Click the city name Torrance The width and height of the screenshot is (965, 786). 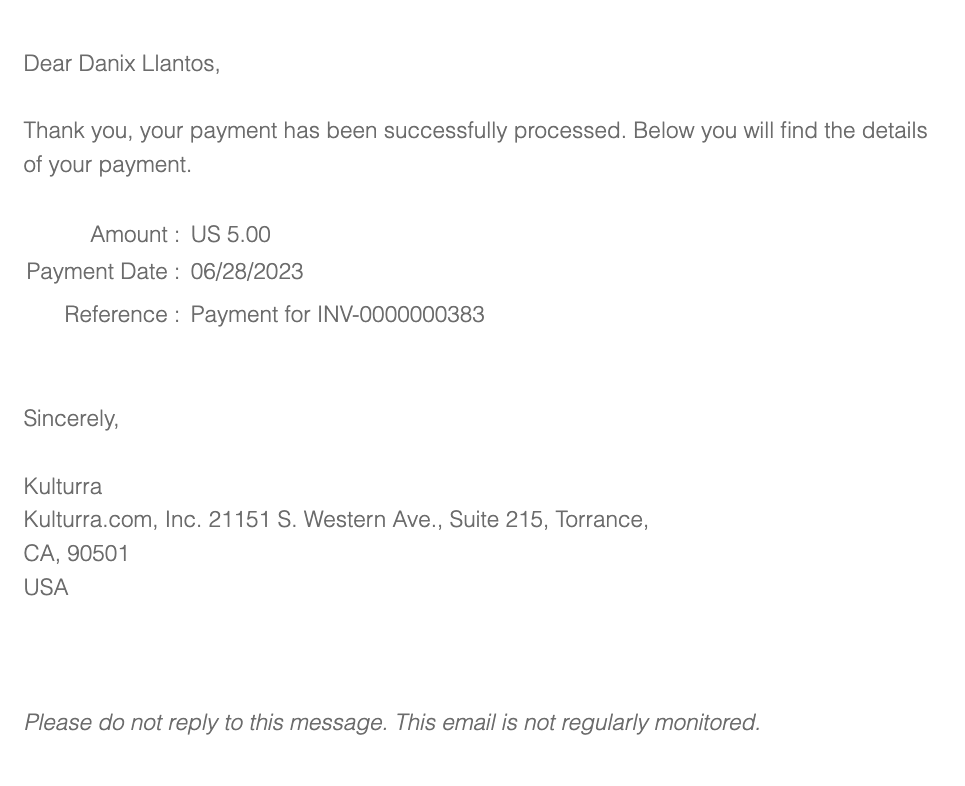(600, 520)
